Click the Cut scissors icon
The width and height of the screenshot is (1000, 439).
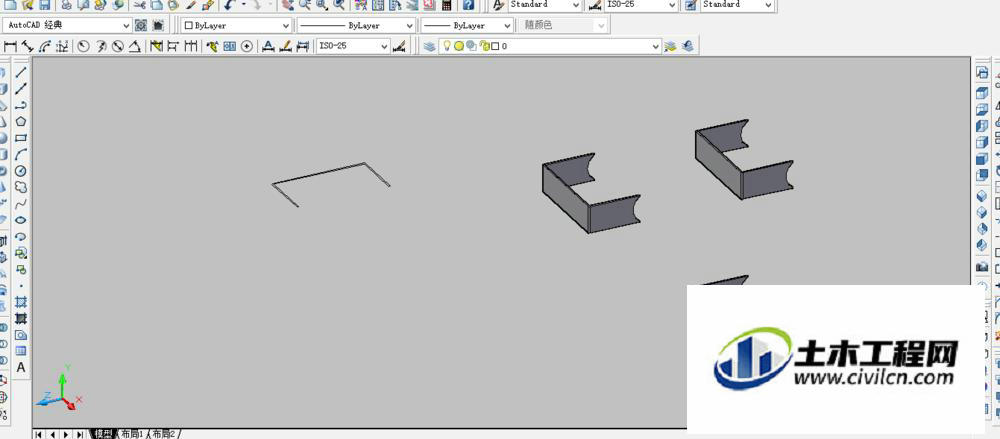pos(140,5)
